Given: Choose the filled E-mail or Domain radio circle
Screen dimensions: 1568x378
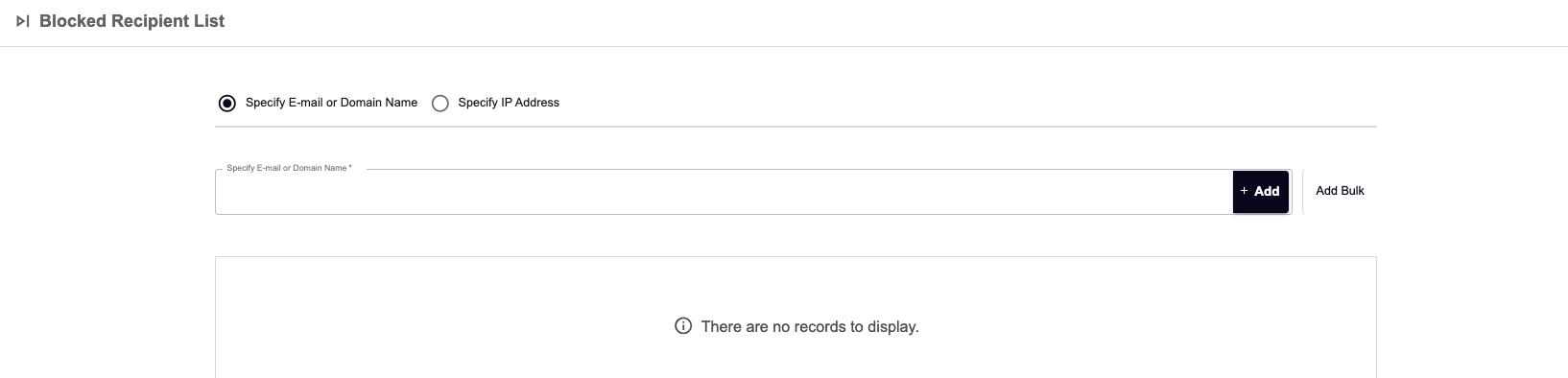Looking at the screenshot, I should tap(227, 103).
